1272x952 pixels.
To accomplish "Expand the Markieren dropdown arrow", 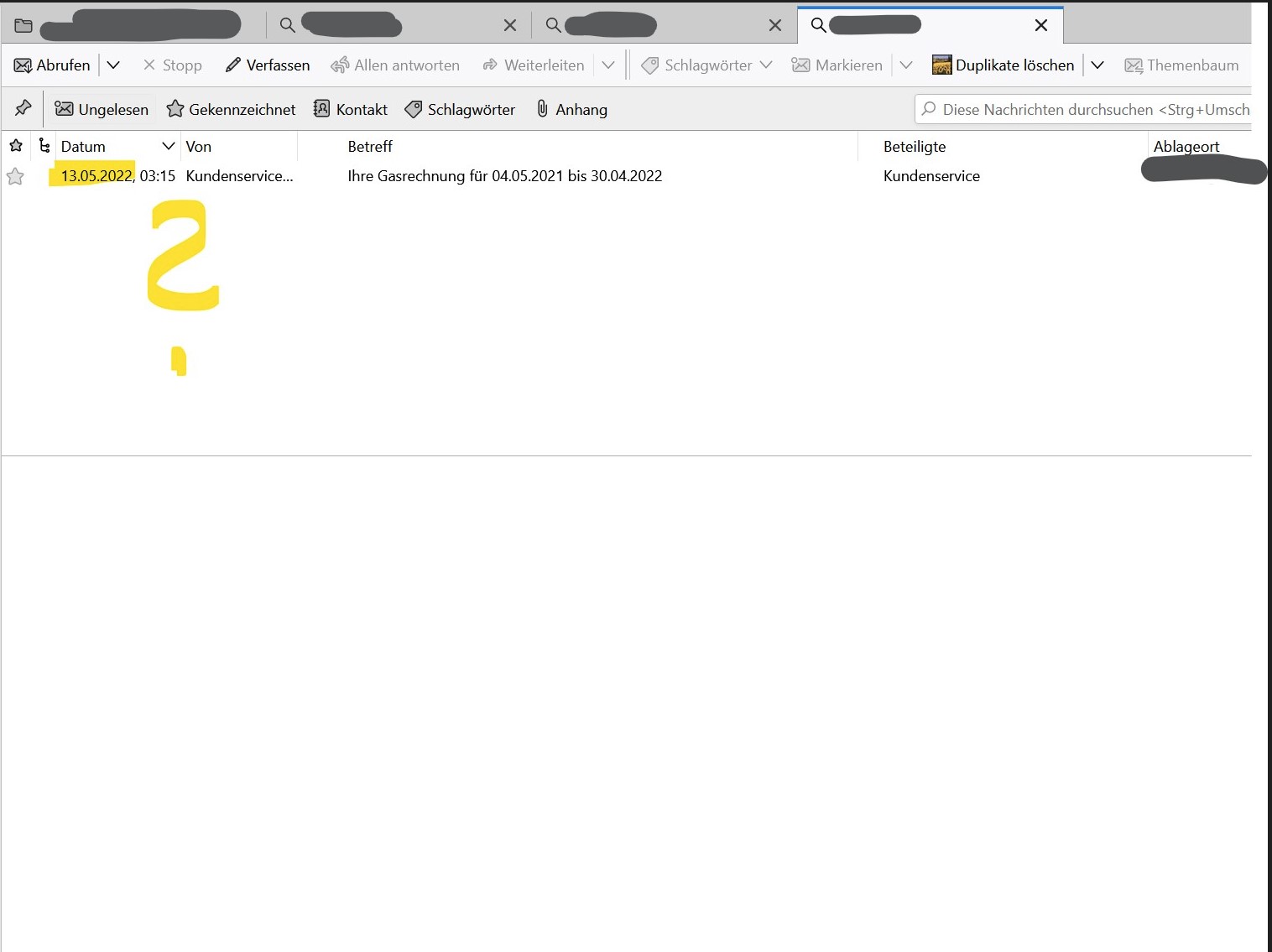I will (x=906, y=65).
